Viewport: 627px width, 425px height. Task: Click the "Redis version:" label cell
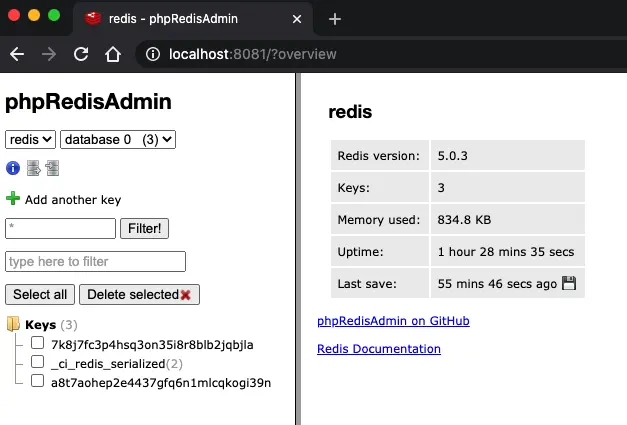tap(380, 155)
